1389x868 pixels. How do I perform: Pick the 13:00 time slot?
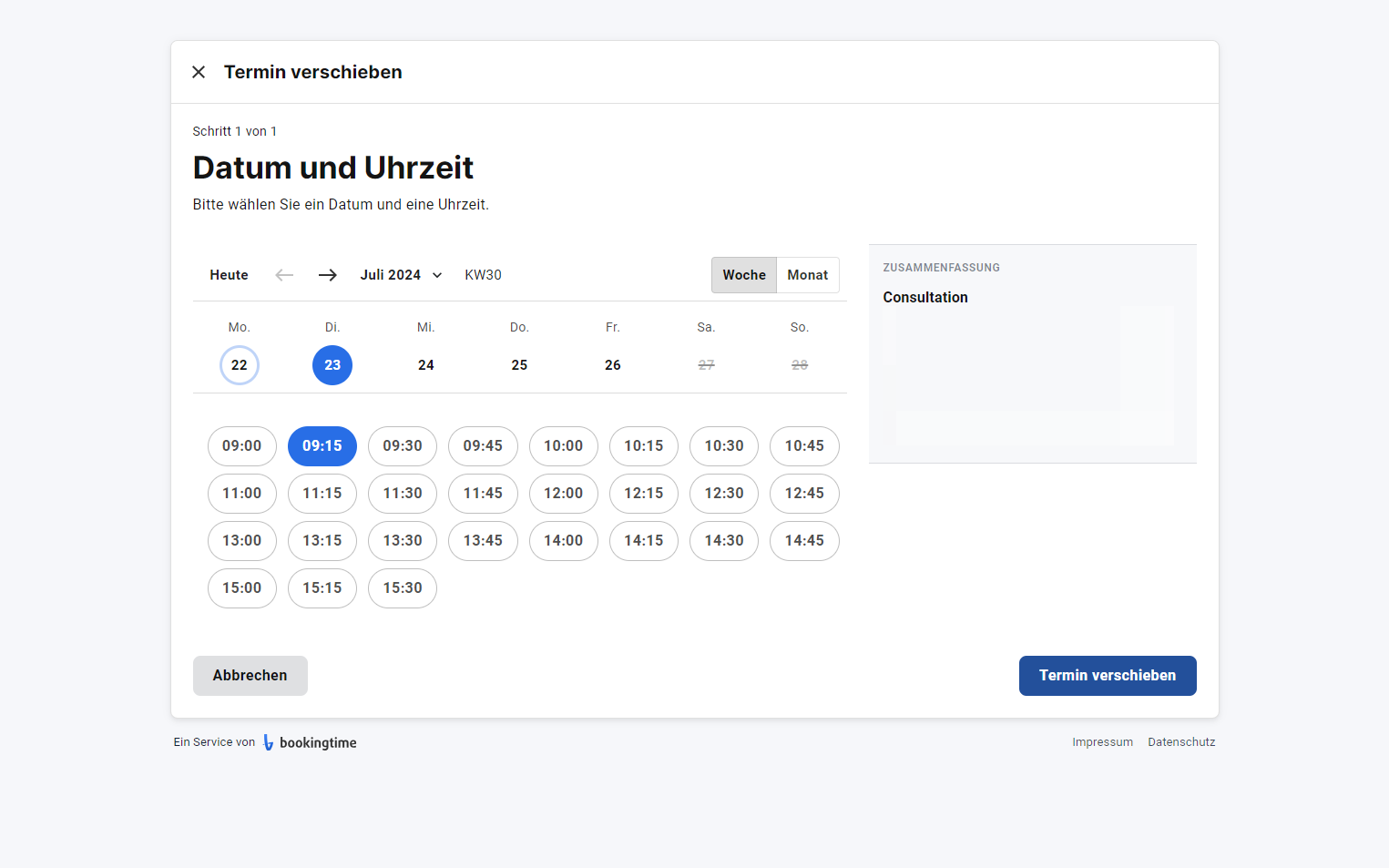pos(242,541)
